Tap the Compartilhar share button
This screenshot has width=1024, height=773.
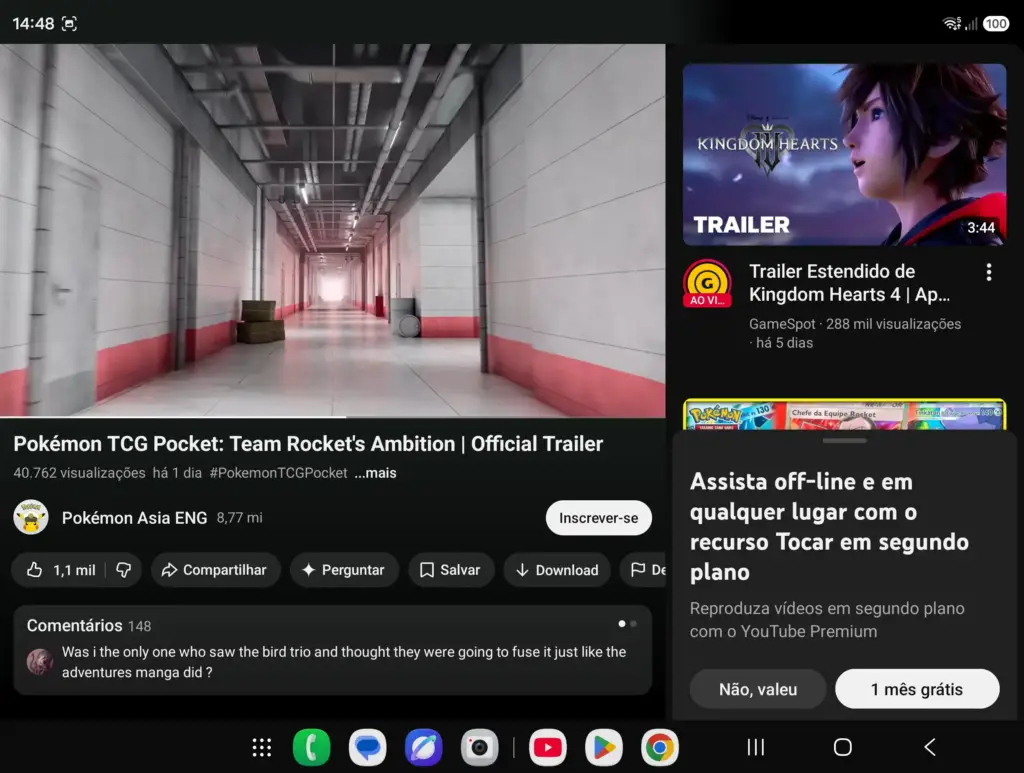point(216,570)
